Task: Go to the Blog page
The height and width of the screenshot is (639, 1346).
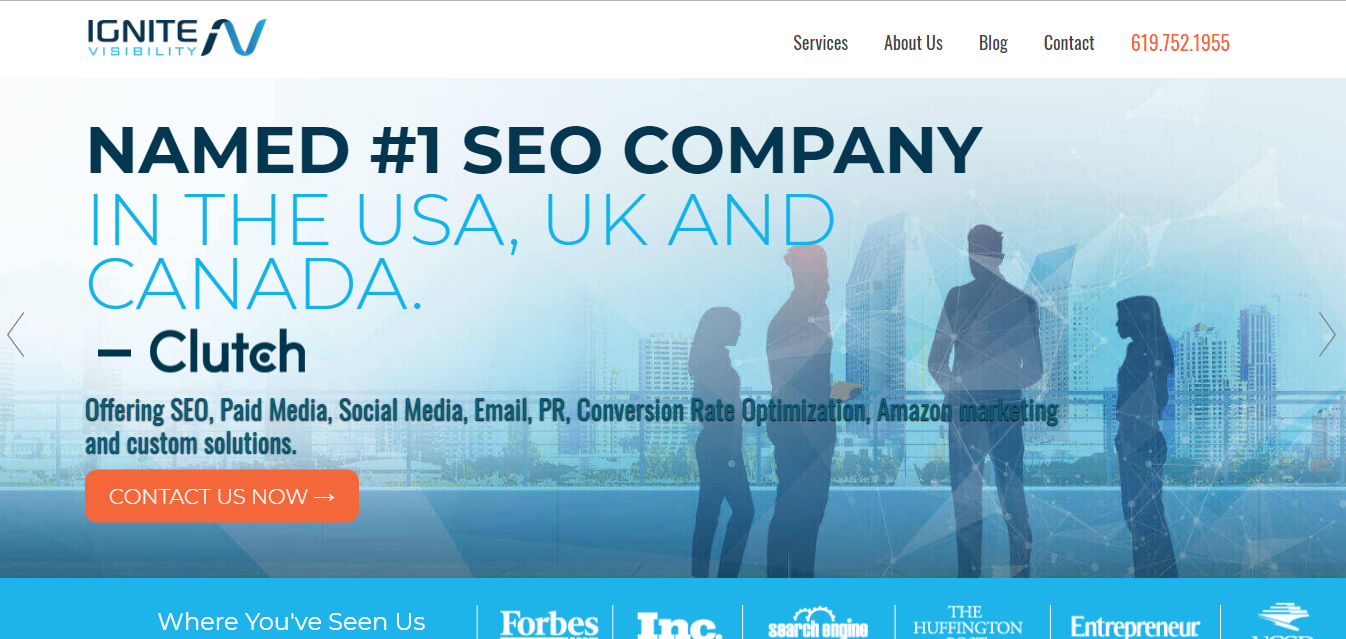Action: [993, 43]
